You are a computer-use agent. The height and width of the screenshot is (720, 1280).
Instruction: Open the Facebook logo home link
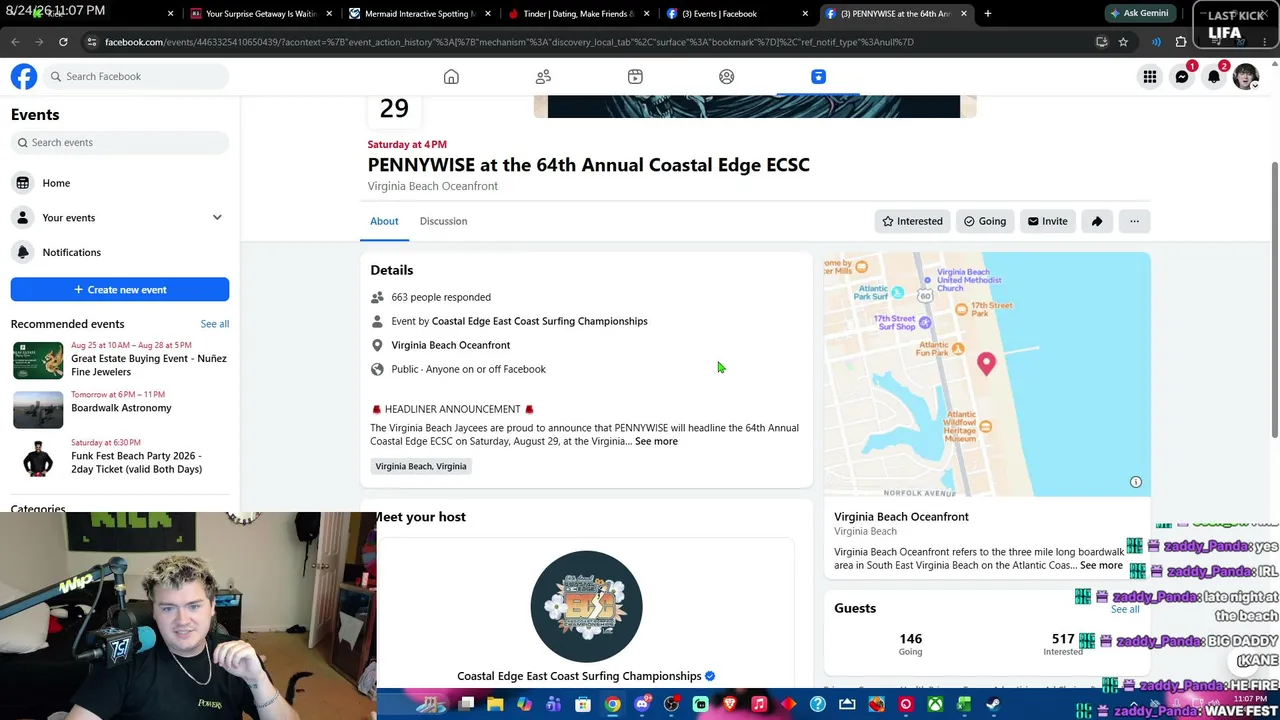24,76
